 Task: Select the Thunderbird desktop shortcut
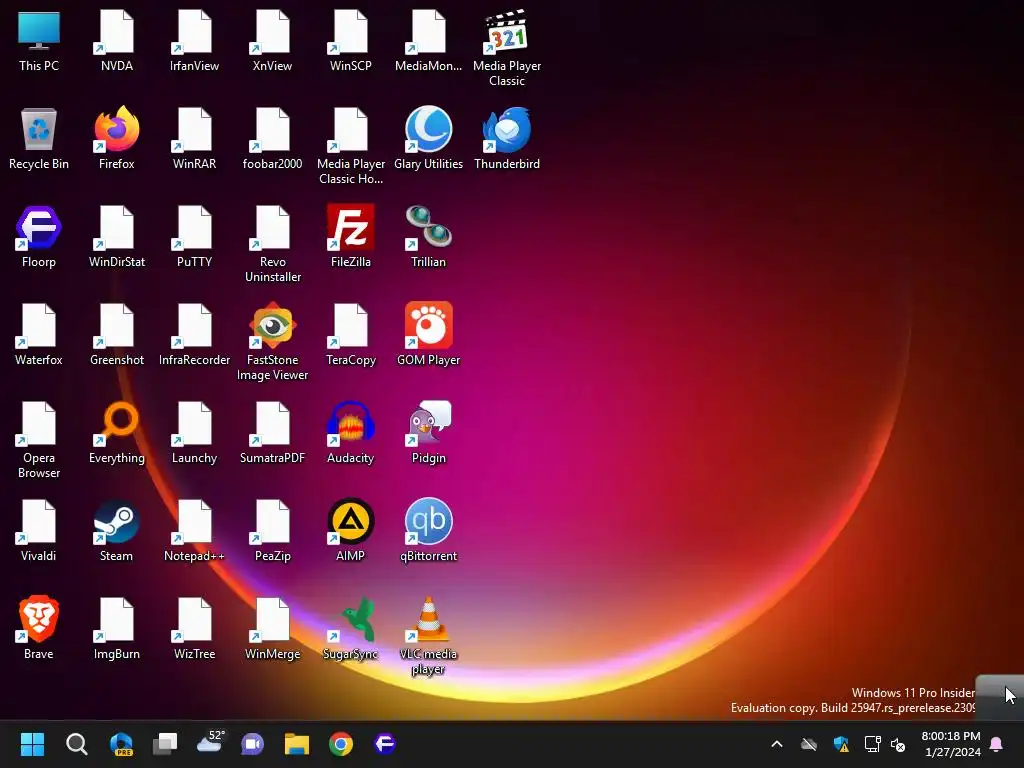click(507, 139)
